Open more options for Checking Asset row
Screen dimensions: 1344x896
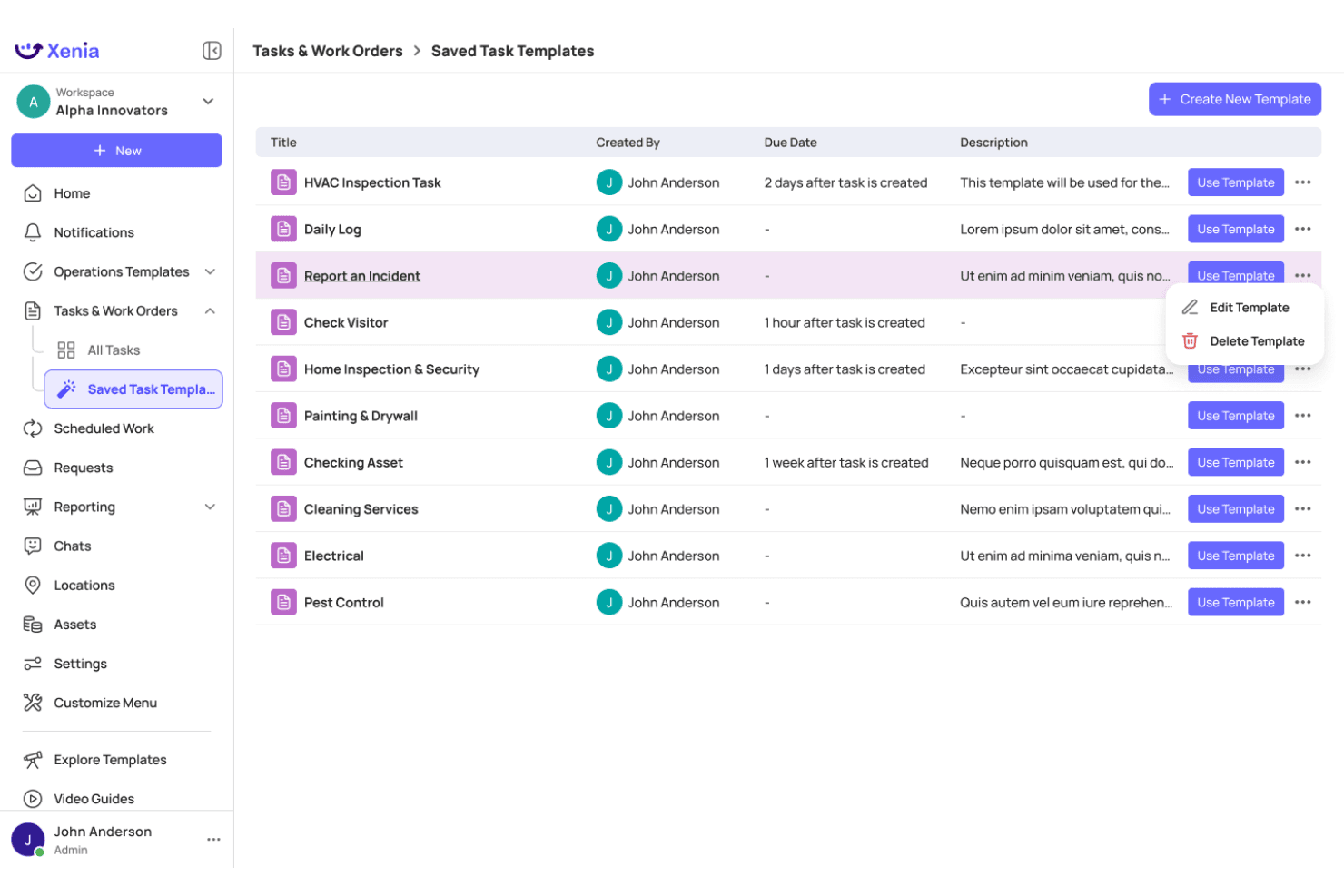(x=1303, y=462)
